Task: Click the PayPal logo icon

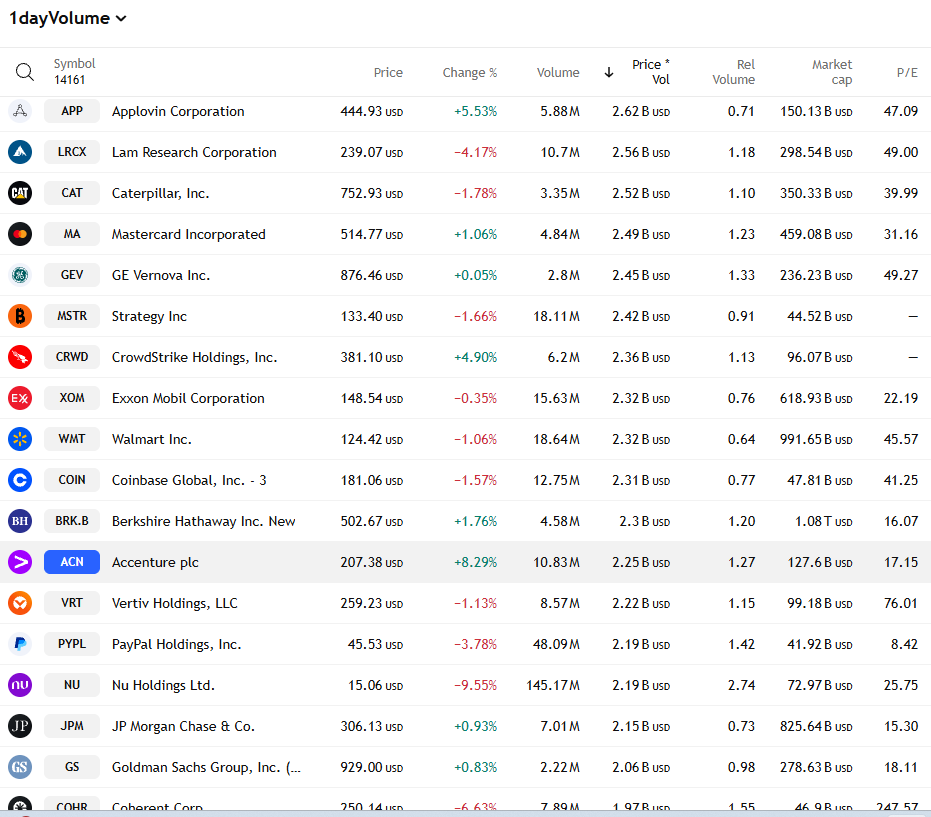Action: click(20, 644)
